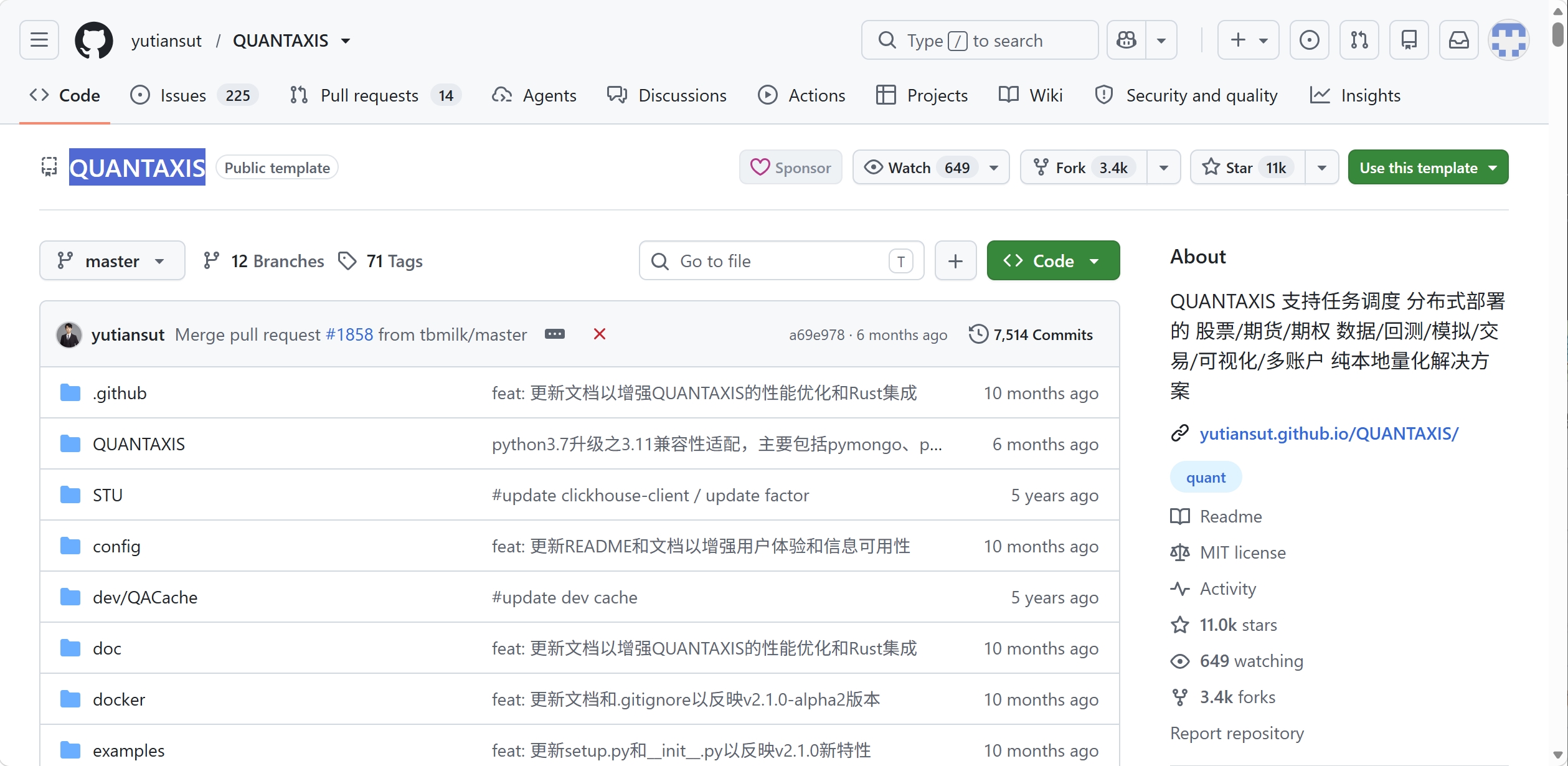Switch to the Issues tab
The width and height of the screenshot is (1568, 766).
tap(194, 95)
